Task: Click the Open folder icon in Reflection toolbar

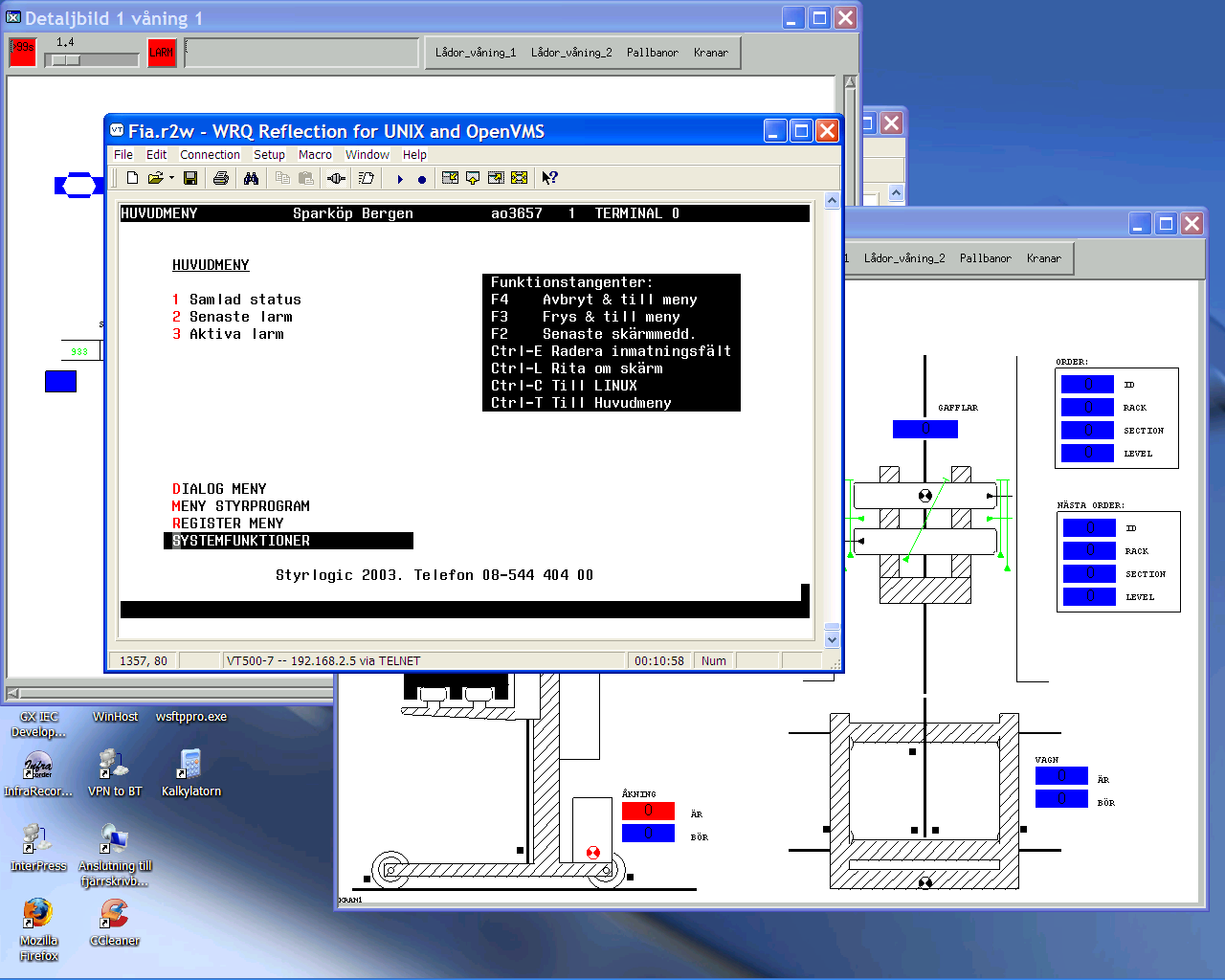Action: tap(154, 178)
